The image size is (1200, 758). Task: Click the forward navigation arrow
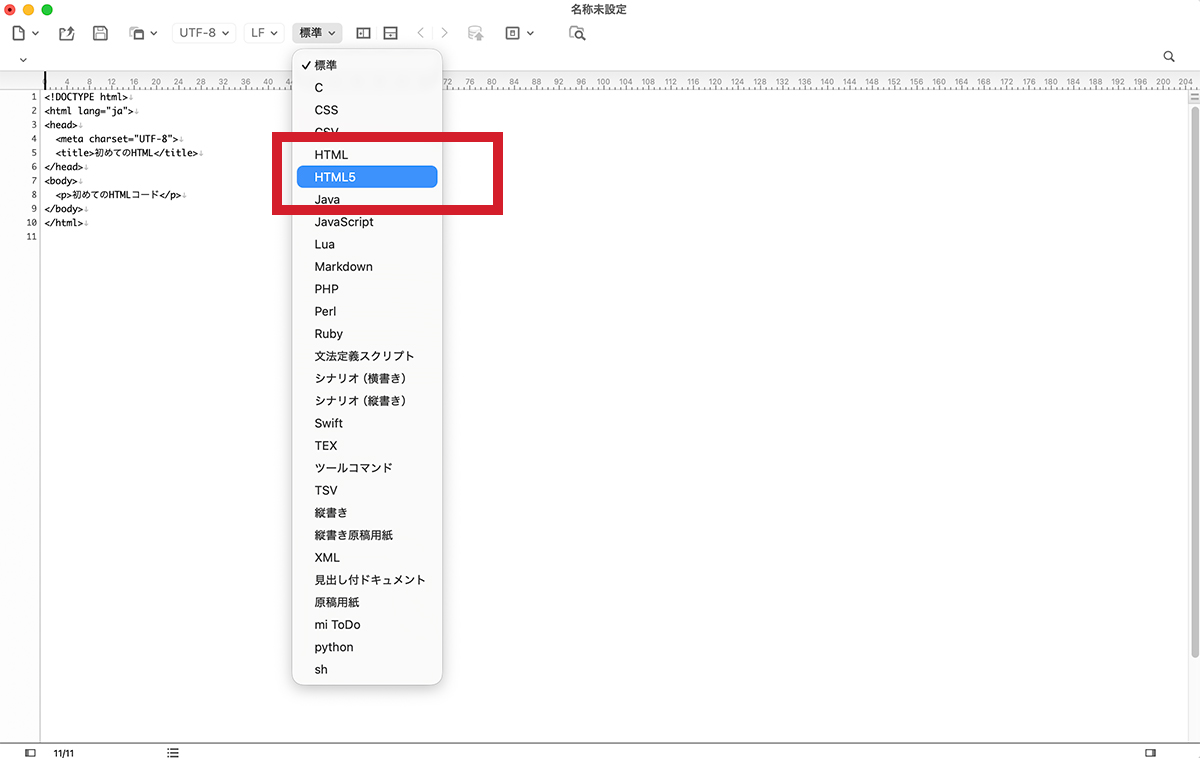tap(444, 32)
